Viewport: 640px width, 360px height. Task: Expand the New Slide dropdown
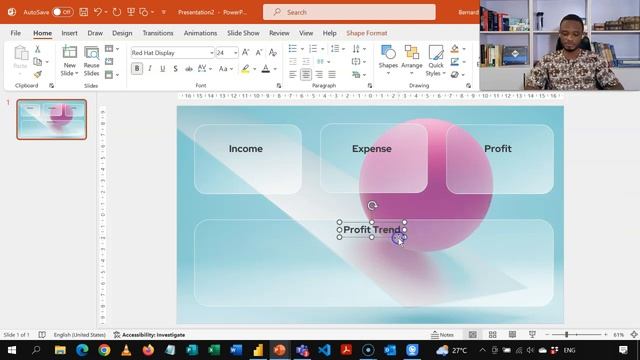pyautogui.click(x=69, y=73)
